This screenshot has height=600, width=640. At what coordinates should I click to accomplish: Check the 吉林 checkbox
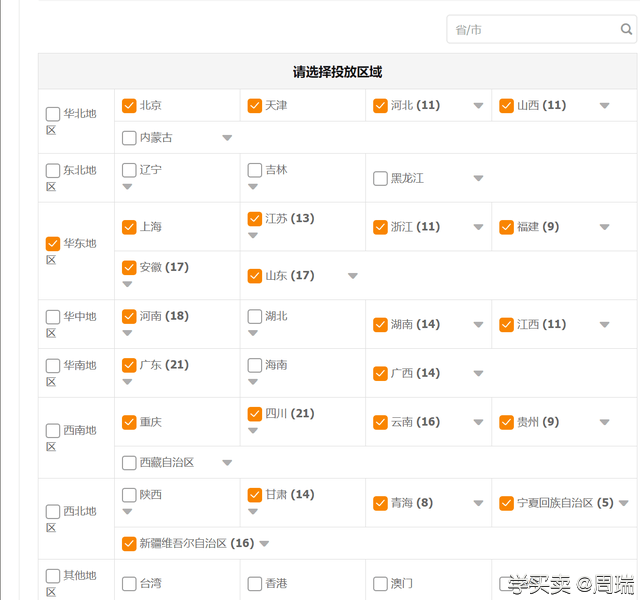pos(255,170)
